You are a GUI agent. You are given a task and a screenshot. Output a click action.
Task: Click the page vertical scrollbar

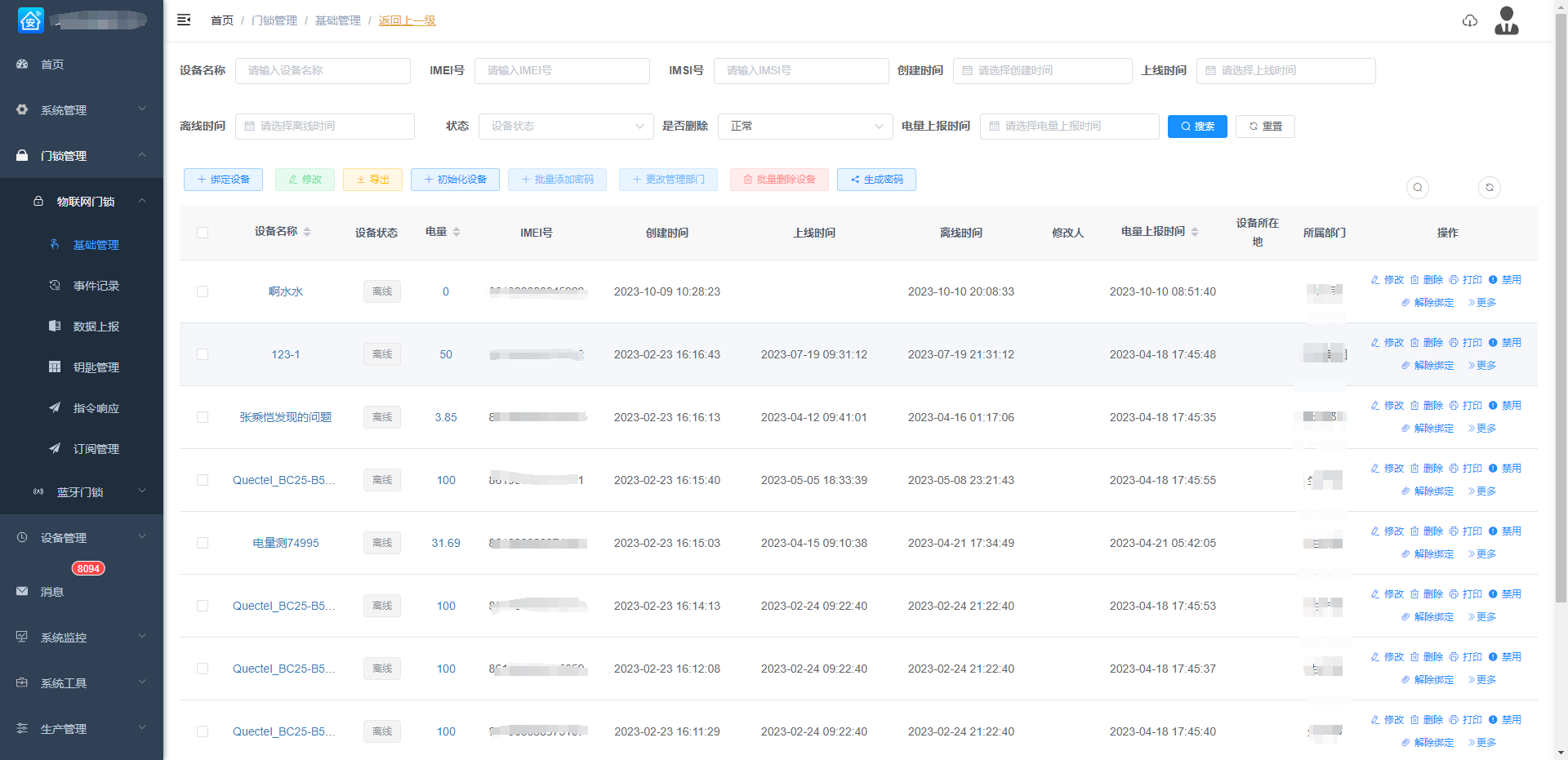pyautogui.click(x=1561, y=310)
